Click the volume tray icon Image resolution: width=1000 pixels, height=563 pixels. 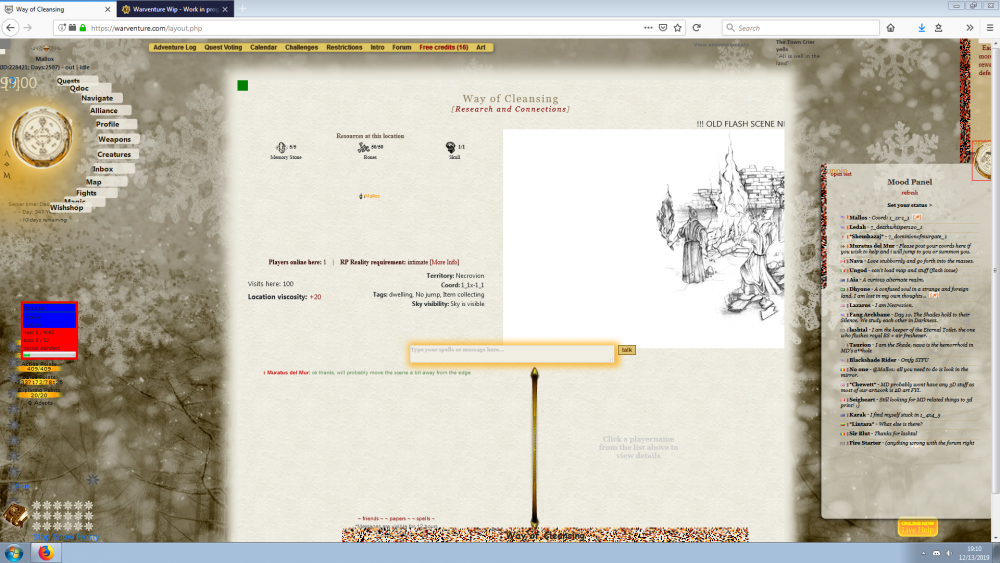(x=949, y=553)
